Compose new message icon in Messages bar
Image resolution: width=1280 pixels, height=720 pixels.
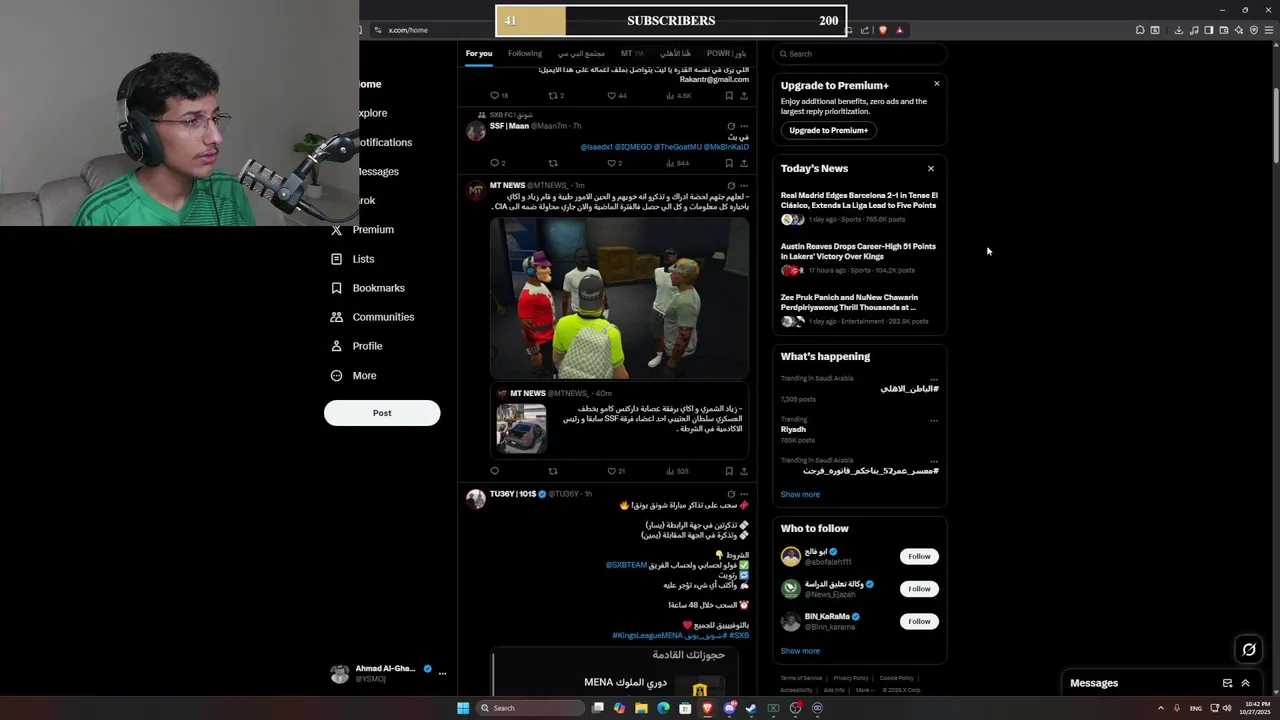click(1227, 683)
